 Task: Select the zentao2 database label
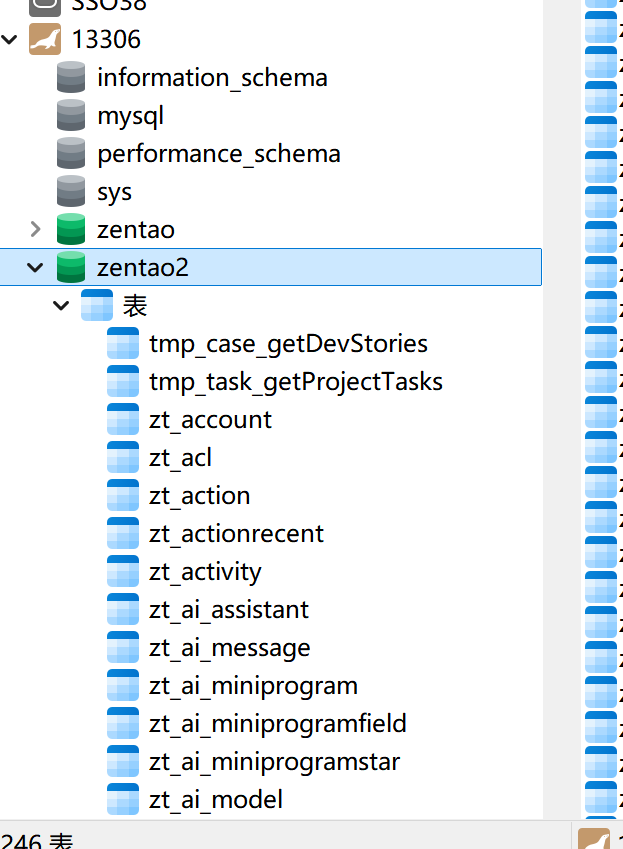[x=143, y=267]
